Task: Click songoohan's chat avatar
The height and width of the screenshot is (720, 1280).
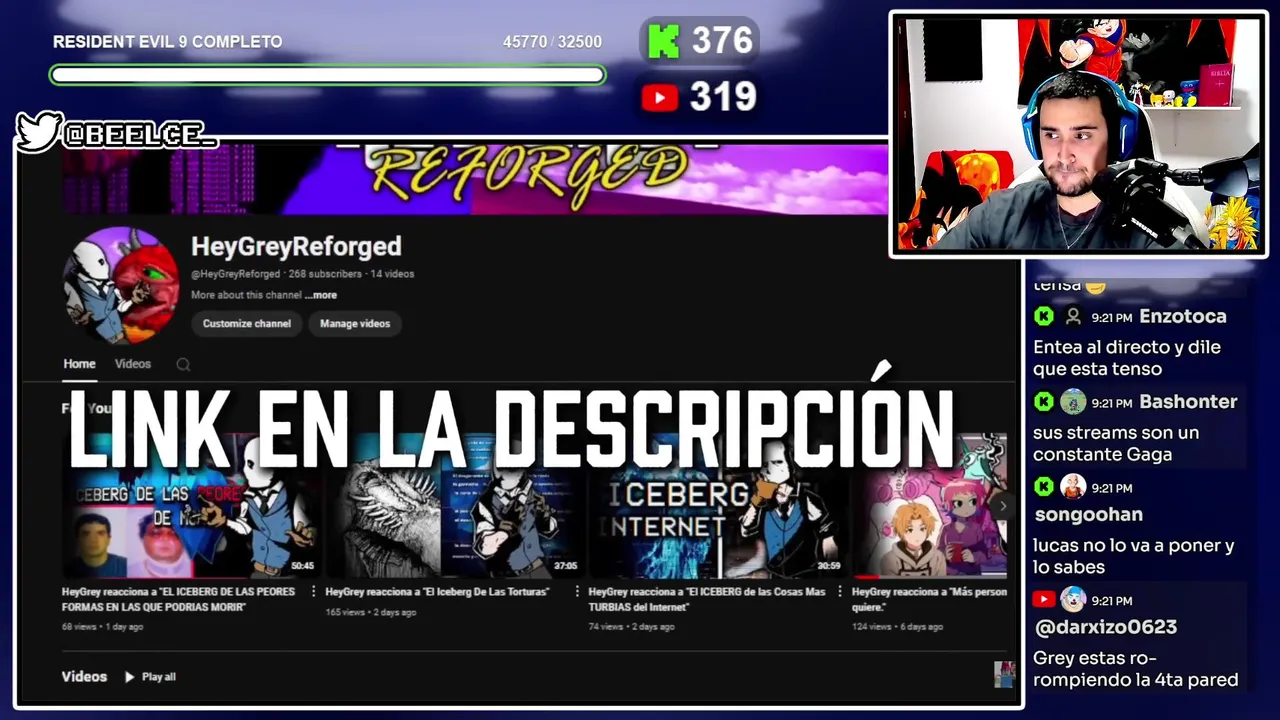Action: point(1073,487)
